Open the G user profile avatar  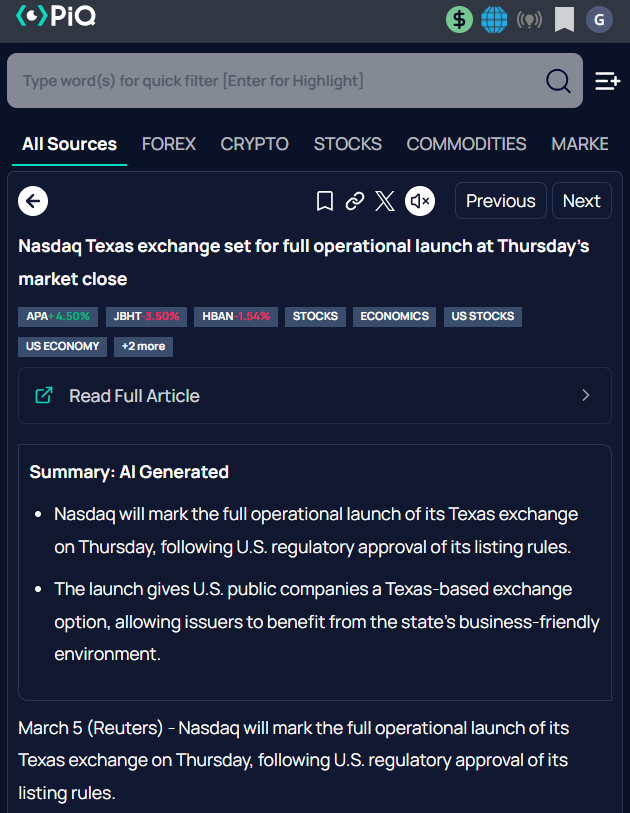click(599, 20)
